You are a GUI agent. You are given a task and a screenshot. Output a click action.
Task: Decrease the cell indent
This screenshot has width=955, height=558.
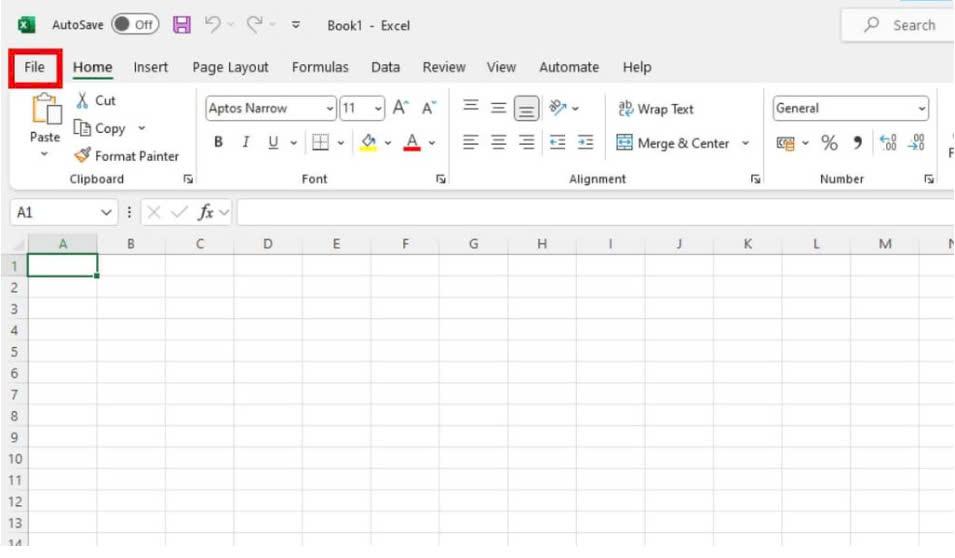click(557, 143)
